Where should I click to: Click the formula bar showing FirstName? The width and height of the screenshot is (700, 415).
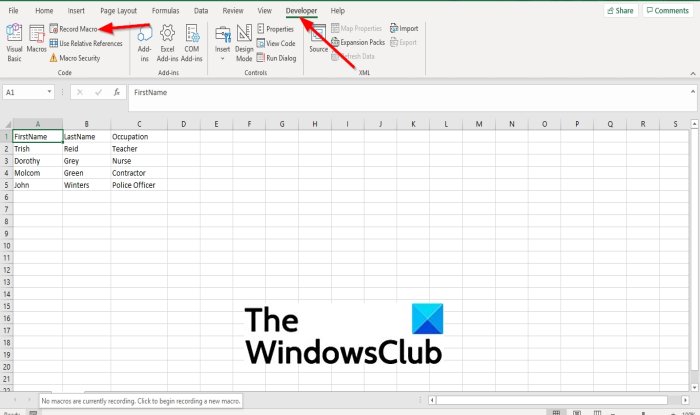click(x=407, y=98)
